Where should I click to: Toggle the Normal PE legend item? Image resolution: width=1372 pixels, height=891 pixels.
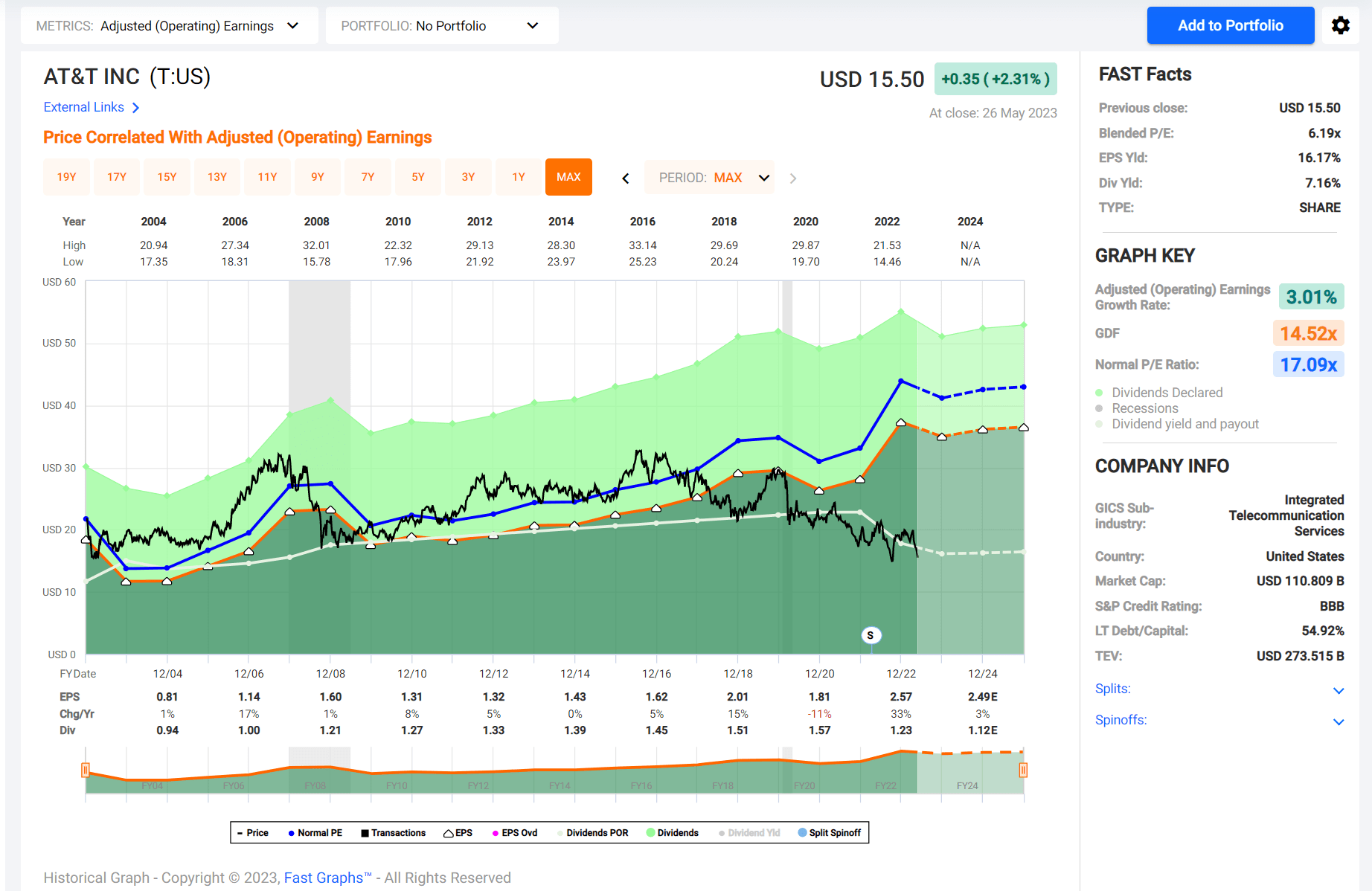315,833
